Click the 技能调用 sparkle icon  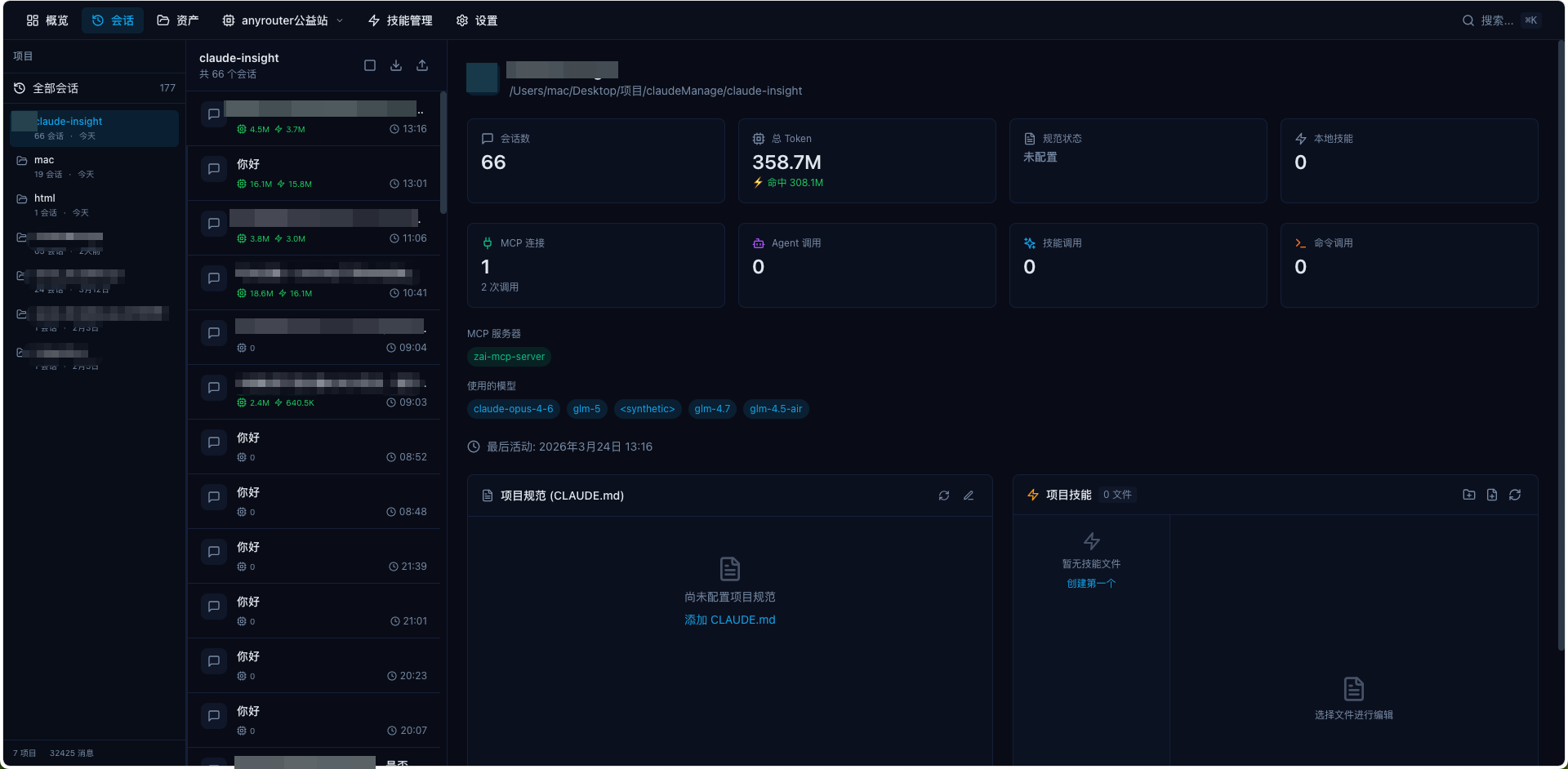[x=1030, y=243]
